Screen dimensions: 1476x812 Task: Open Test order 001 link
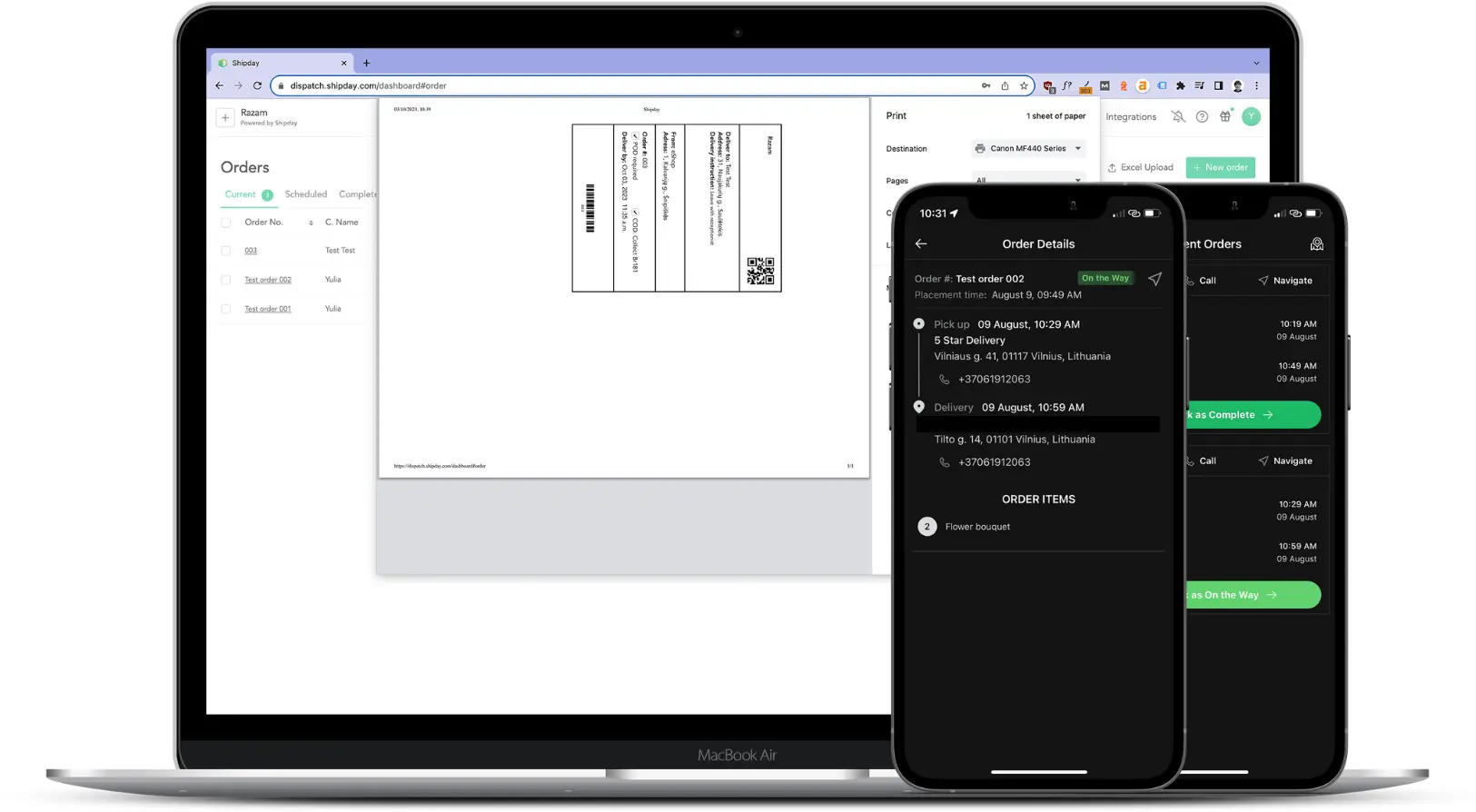click(x=268, y=309)
